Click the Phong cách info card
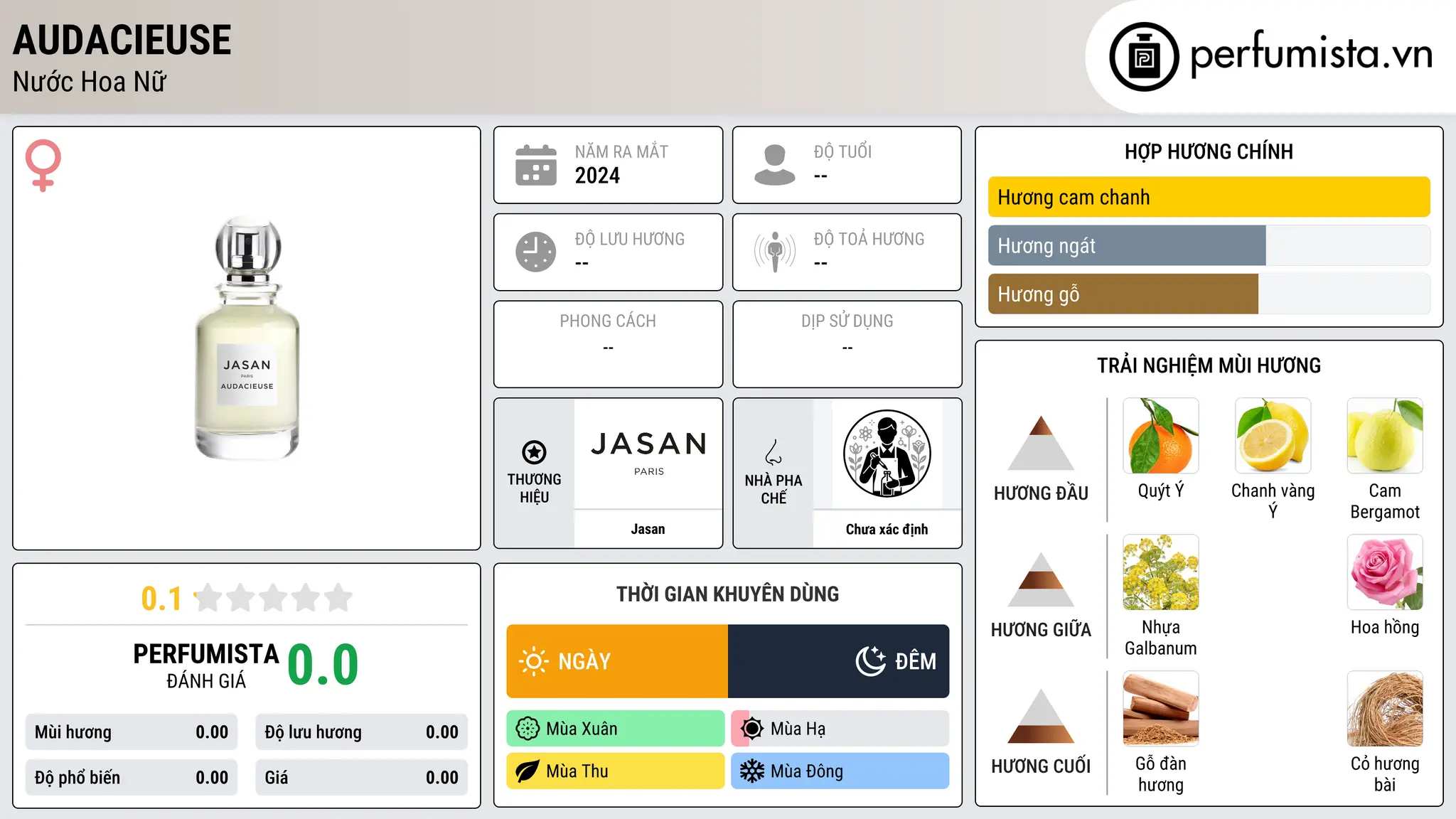The height and width of the screenshot is (819, 1456). (609, 344)
